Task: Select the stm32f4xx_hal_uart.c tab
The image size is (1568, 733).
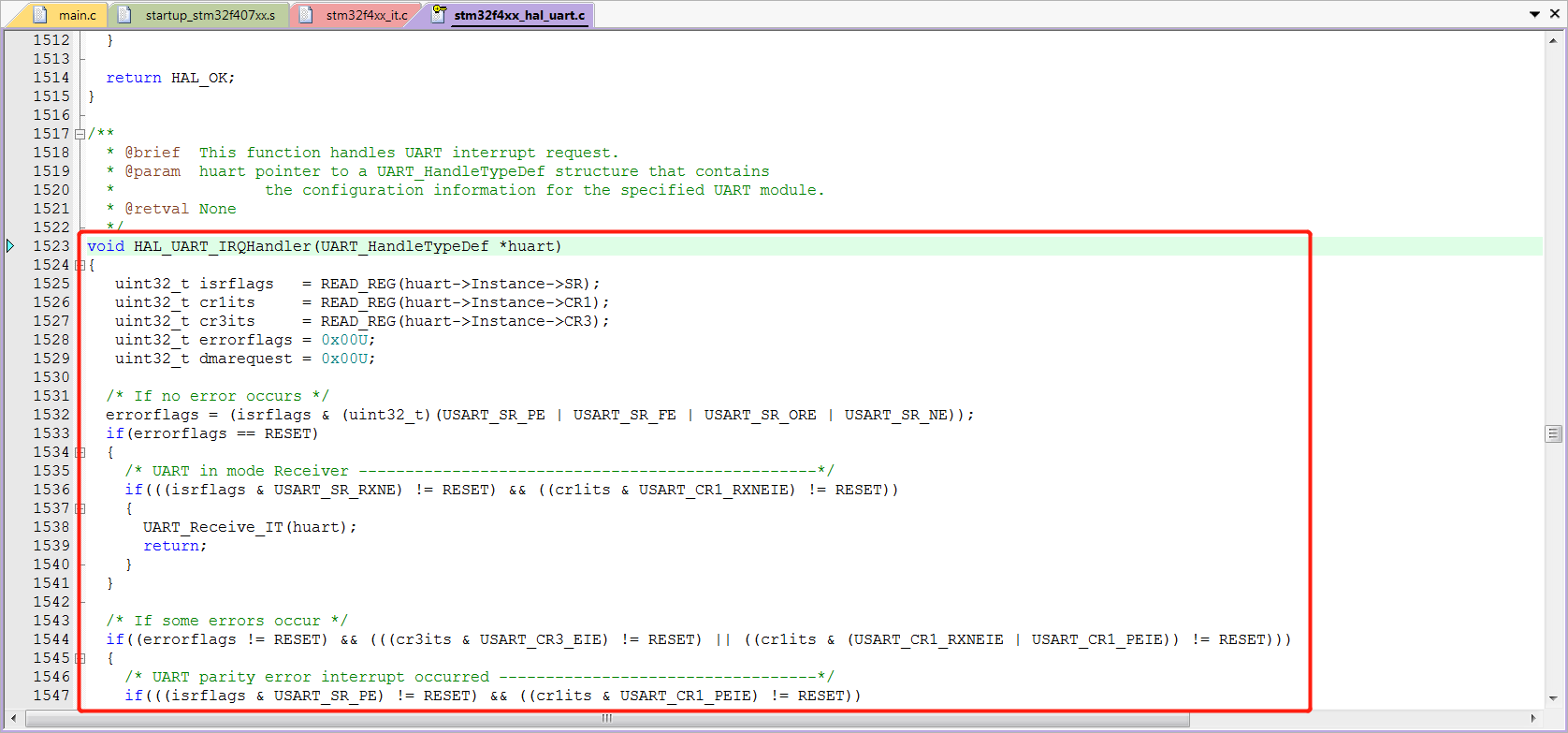Action: coord(510,15)
